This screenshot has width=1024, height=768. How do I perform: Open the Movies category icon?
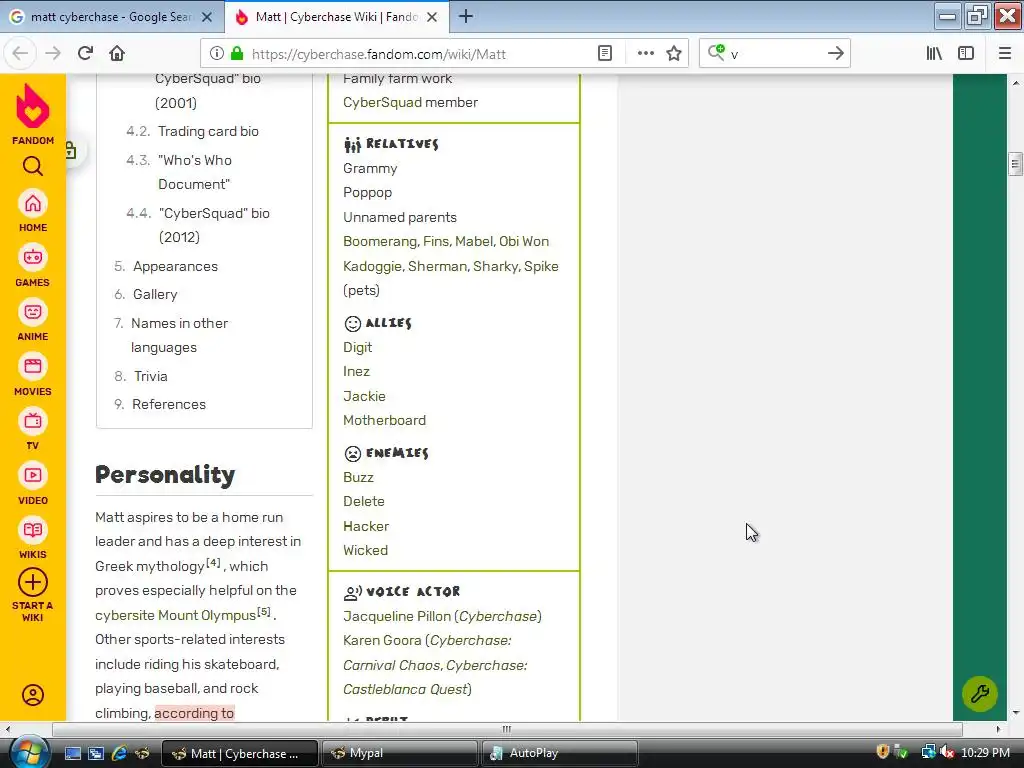[x=33, y=366]
